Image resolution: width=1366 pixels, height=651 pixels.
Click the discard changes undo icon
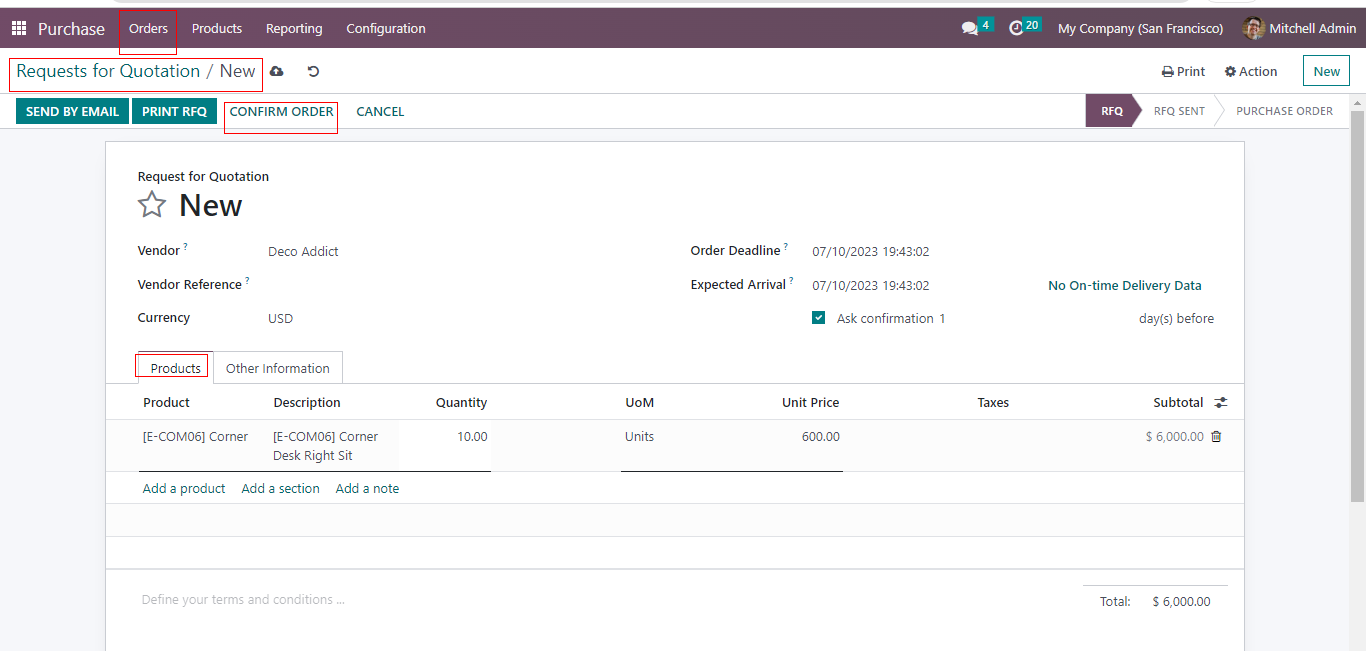(x=313, y=72)
